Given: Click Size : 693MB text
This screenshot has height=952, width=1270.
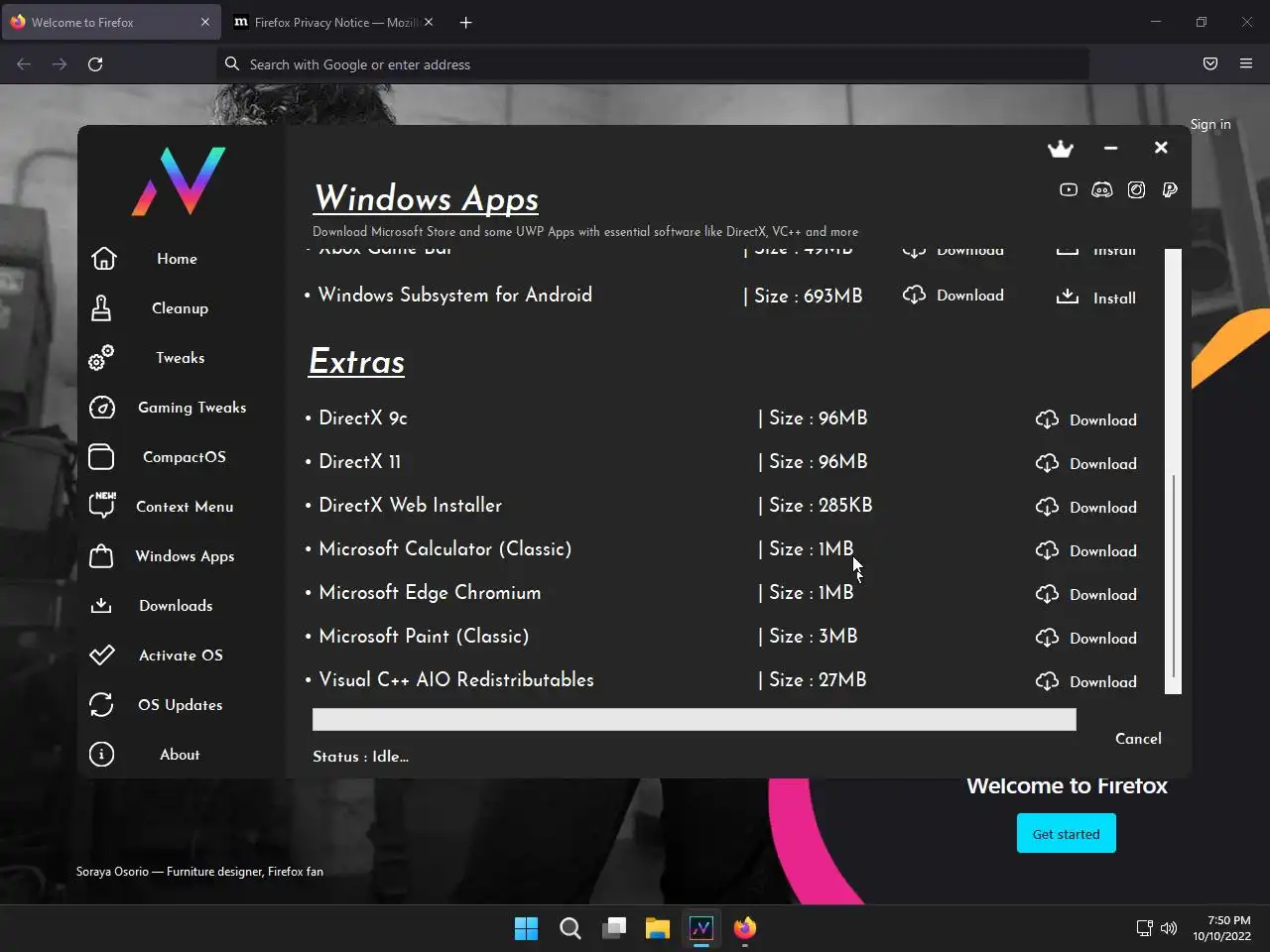Looking at the screenshot, I should tap(808, 296).
